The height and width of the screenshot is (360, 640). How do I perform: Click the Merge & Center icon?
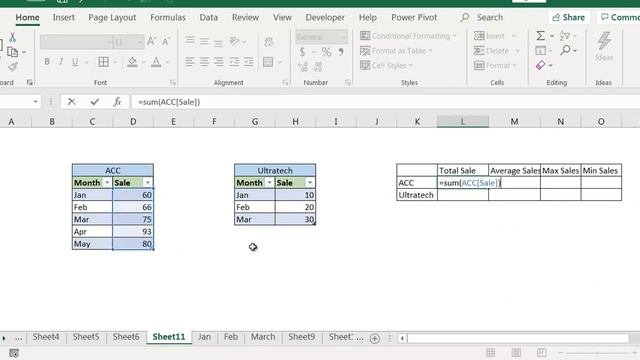[268, 62]
